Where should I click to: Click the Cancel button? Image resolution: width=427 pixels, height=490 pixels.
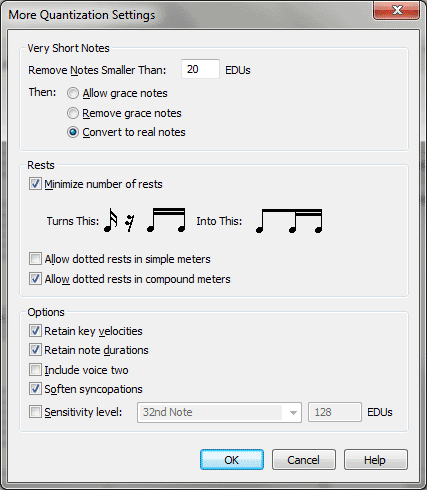[x=304, y=460]
